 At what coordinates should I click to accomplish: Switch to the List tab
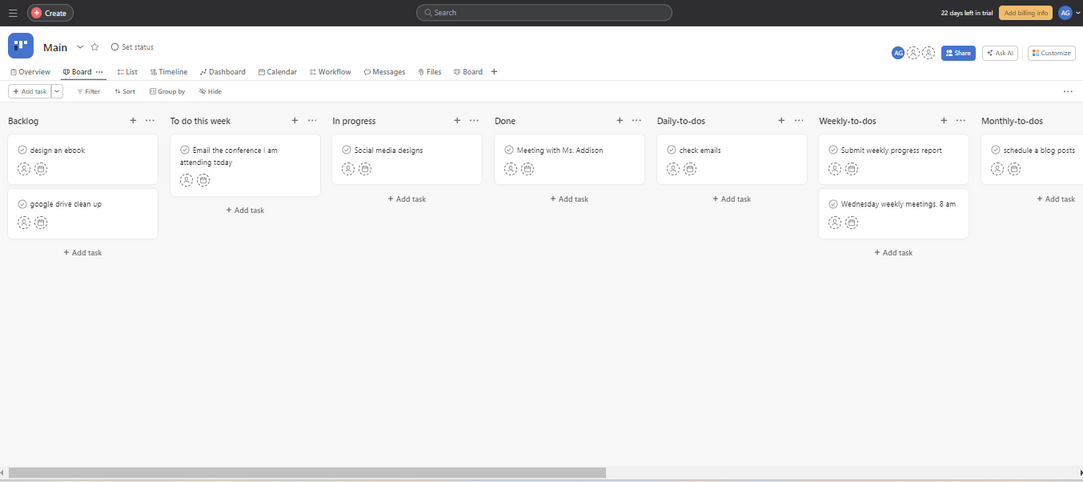pyautogui.click(x=127, y=72)
